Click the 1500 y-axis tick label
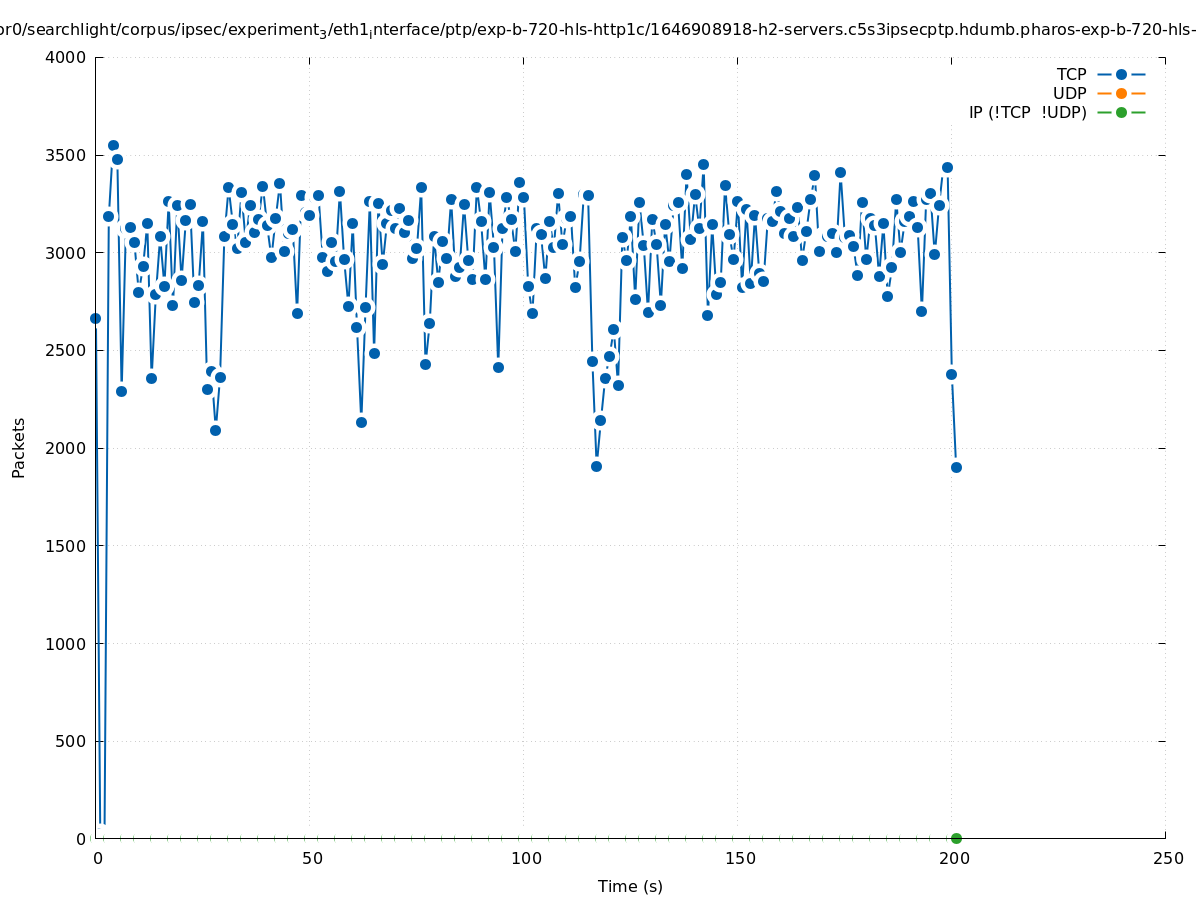This screenshot has height=900, width=1197. click(66, 546)
